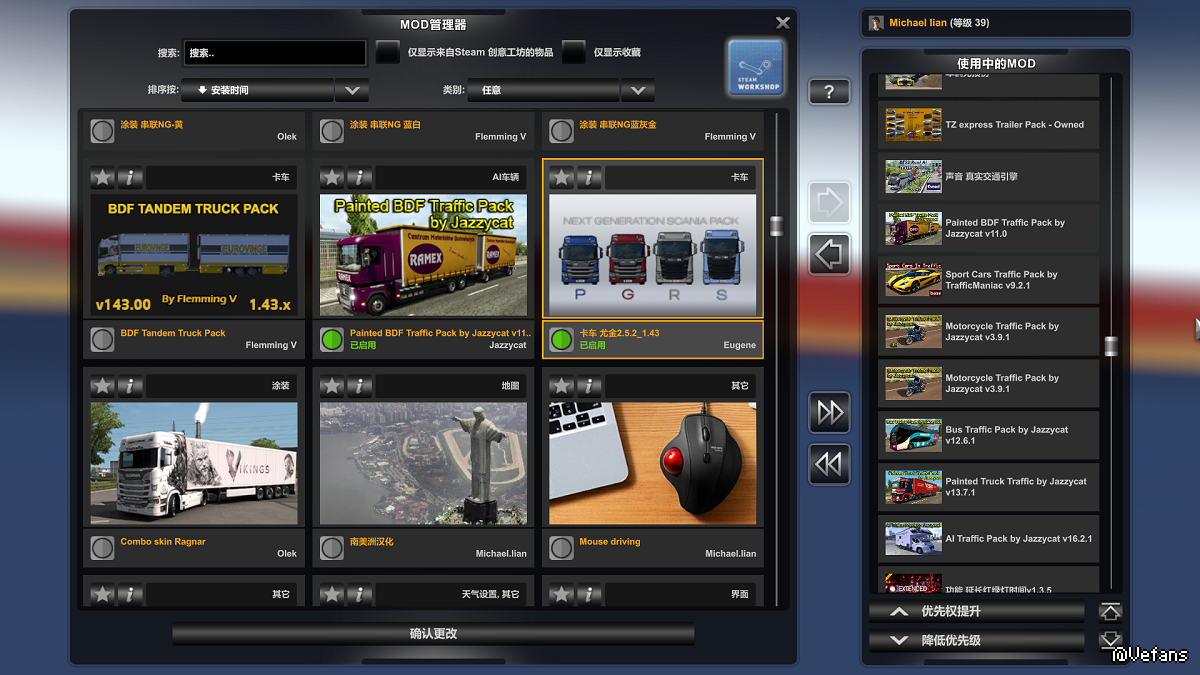The height and width of the screenshot is (675, 1200).
Task: Select Bus Traffic Pack by Jazzycat v12.6.1
Action: [988, 435]
